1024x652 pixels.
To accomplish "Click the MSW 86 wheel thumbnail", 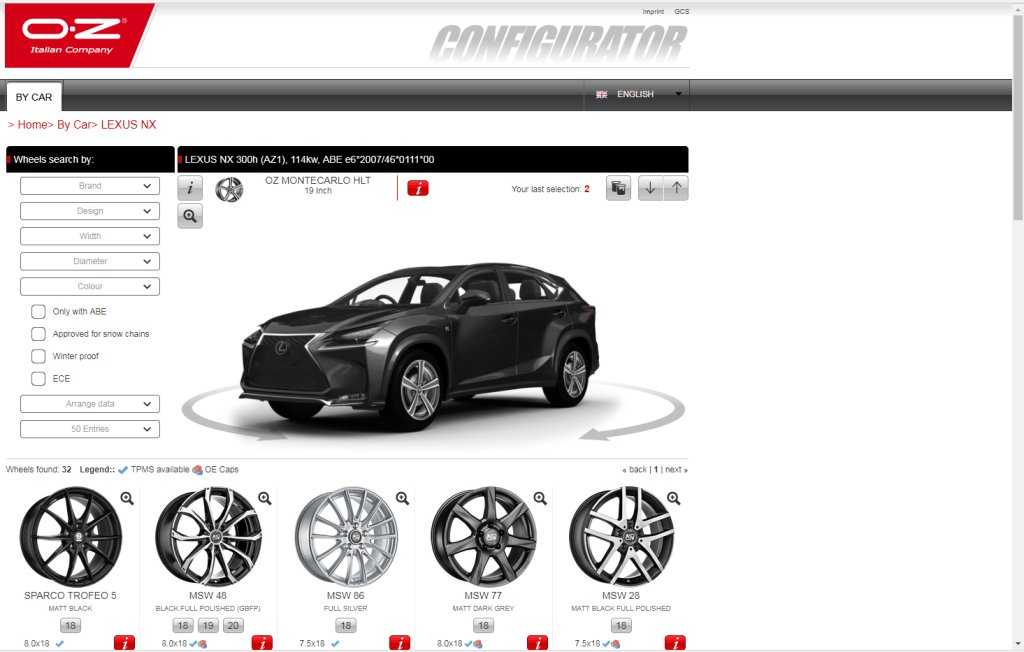I will [346, 536].
